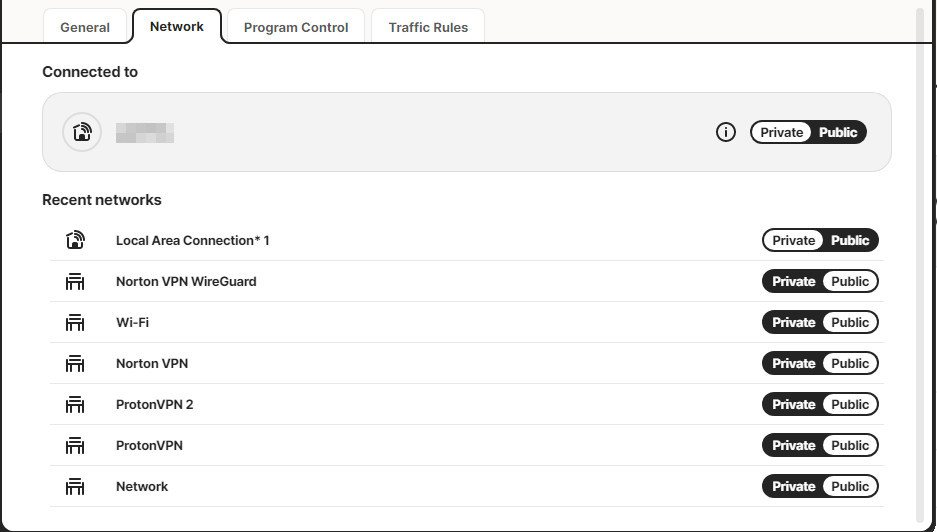
Task: Open the General tab
Action: click(x=85, y=27)
